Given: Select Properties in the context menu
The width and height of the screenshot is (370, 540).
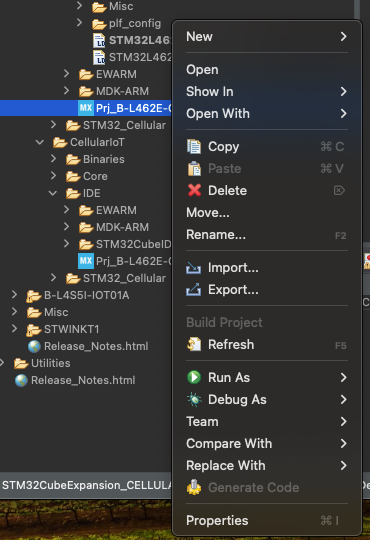Looking at the screenshot, I should point(267,520).
